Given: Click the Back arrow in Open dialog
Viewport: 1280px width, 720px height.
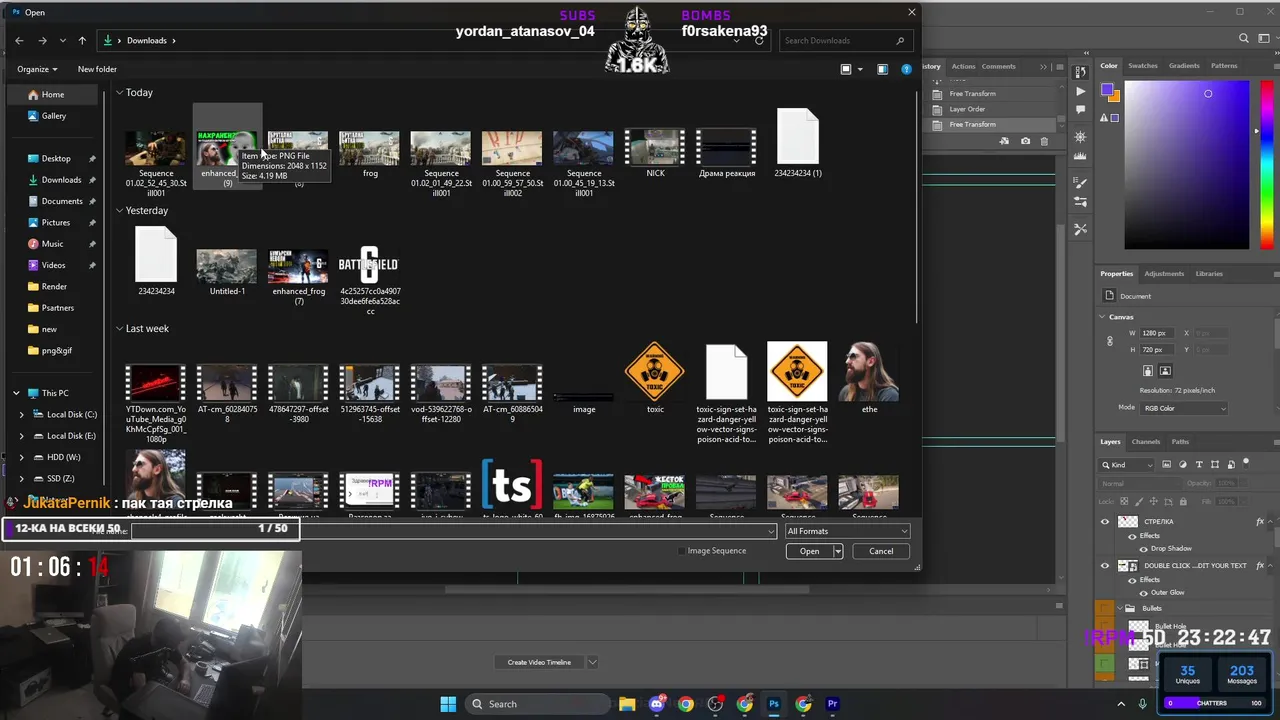Looking at the screenshot, I should point(19,41).
